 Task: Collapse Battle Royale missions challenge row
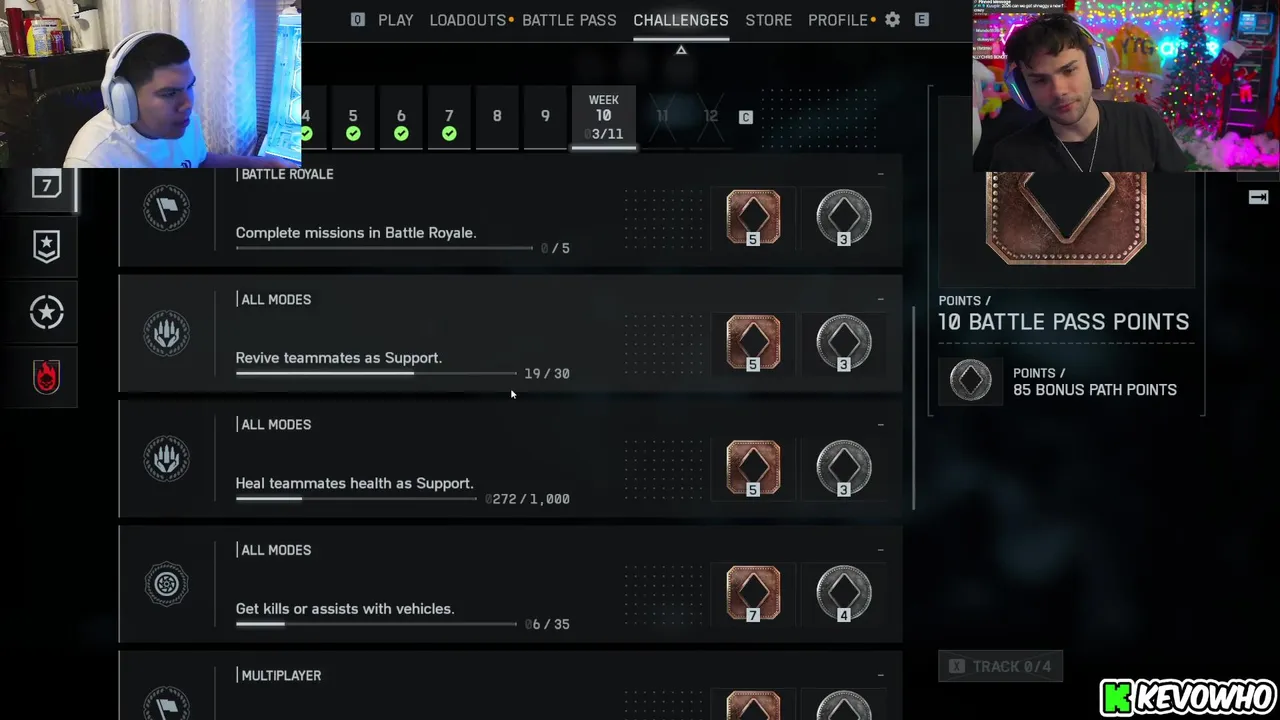tap(881, 174)
